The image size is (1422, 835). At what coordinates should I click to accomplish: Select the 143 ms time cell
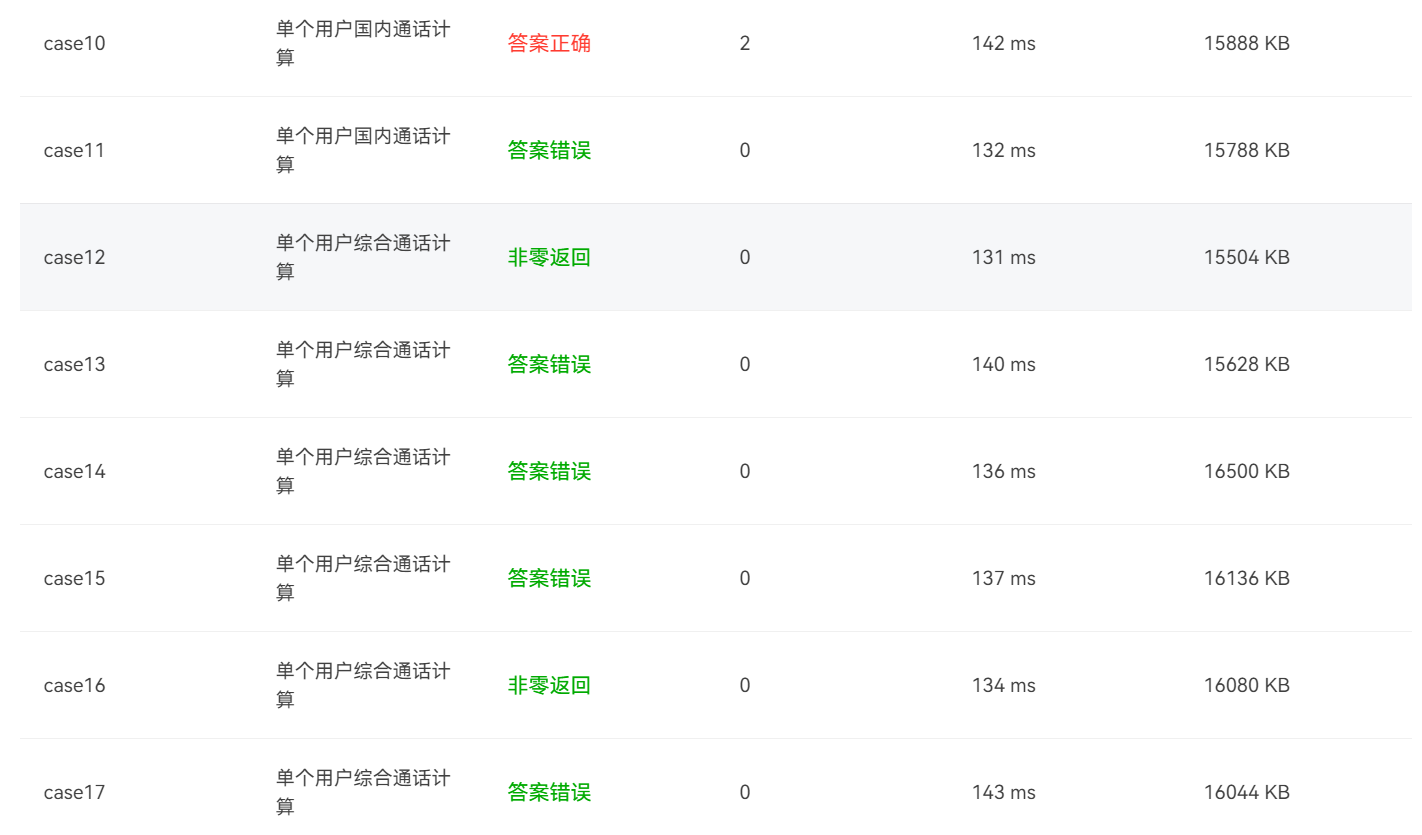[1003, 793]
